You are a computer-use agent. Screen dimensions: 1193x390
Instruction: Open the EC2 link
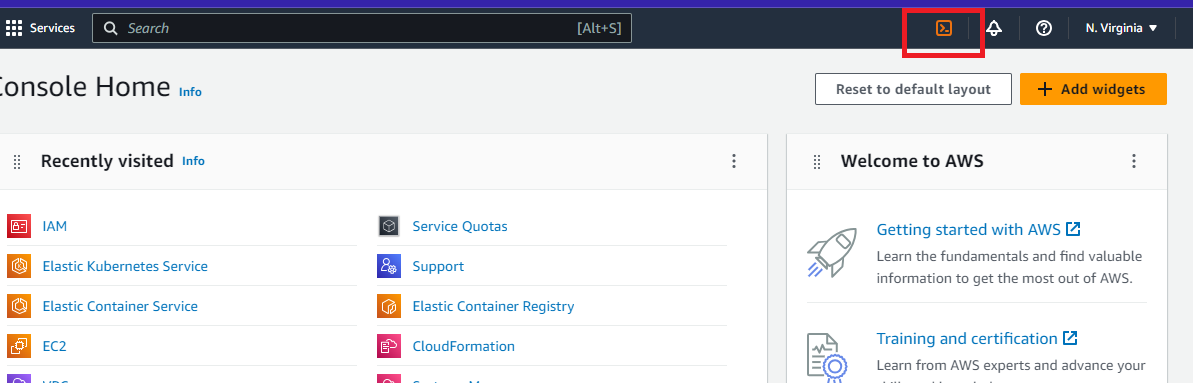pyautogui.click(x=55, y=346)
